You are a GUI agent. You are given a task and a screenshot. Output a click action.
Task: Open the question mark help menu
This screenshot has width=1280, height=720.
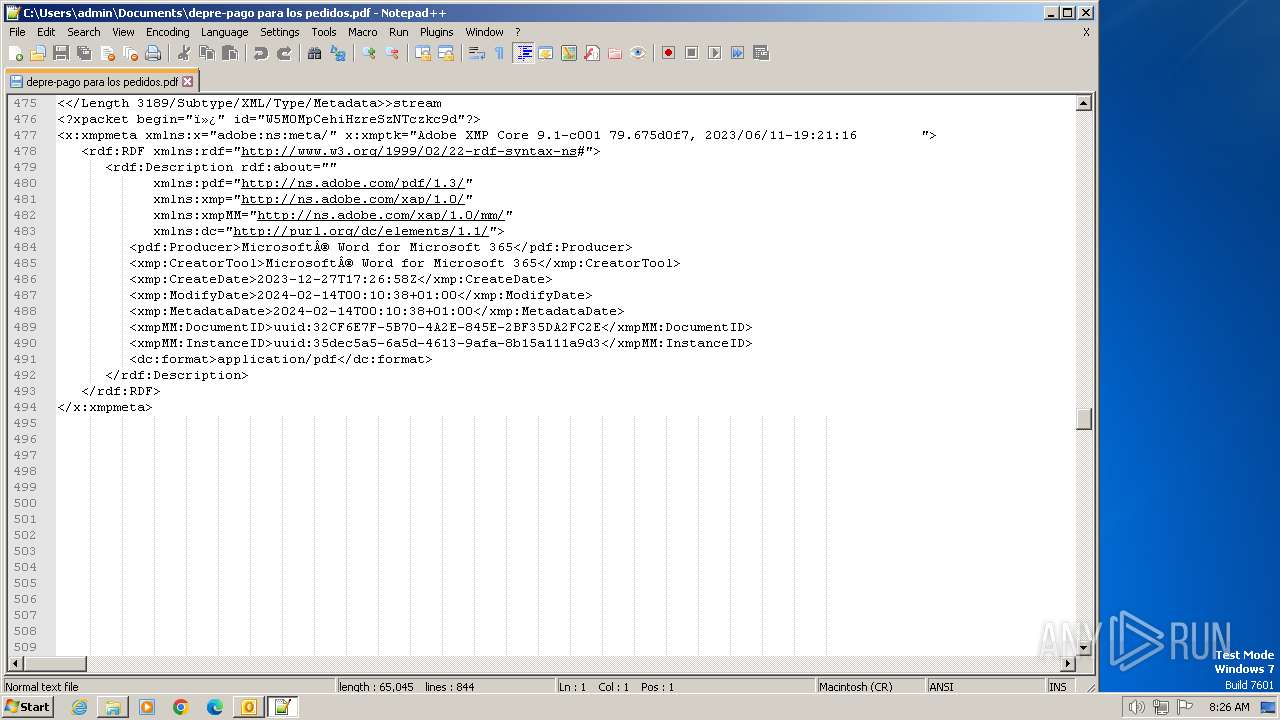pyautogui.click(x=517, y=32)
